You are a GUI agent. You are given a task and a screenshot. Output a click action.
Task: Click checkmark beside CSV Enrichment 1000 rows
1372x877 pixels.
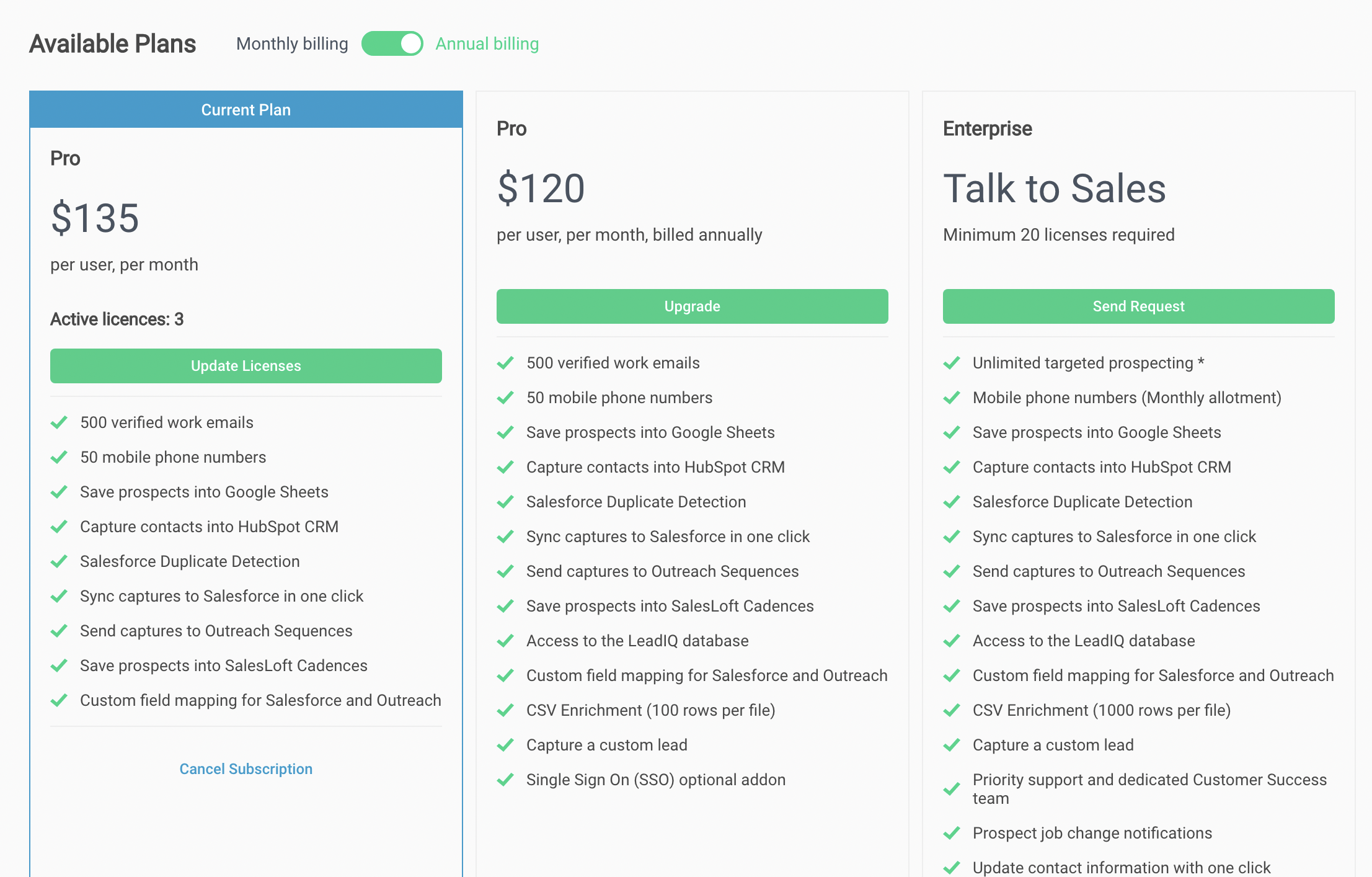pyautogui.click(x=952, y=710)
